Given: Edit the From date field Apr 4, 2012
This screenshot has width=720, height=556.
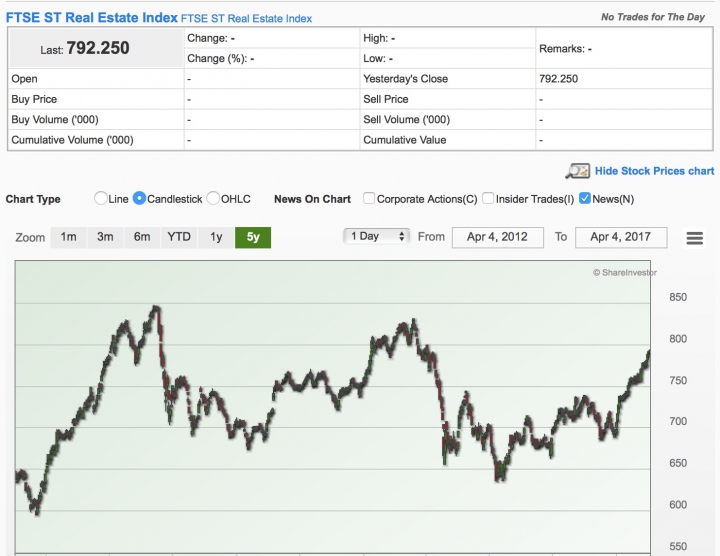Looking at the screenshot, I should 498,237.
